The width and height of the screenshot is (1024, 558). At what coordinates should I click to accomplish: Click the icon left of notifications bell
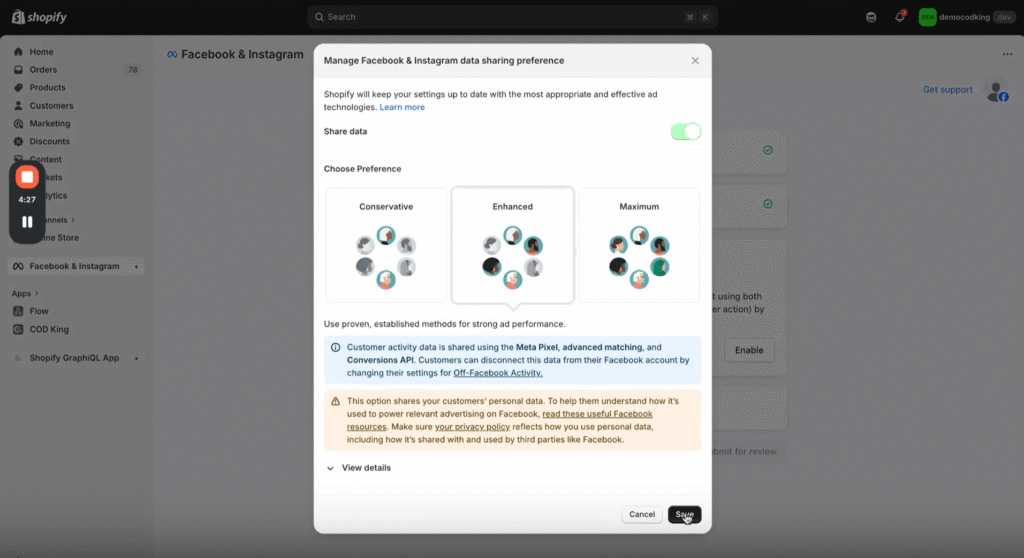pos(871,17)
